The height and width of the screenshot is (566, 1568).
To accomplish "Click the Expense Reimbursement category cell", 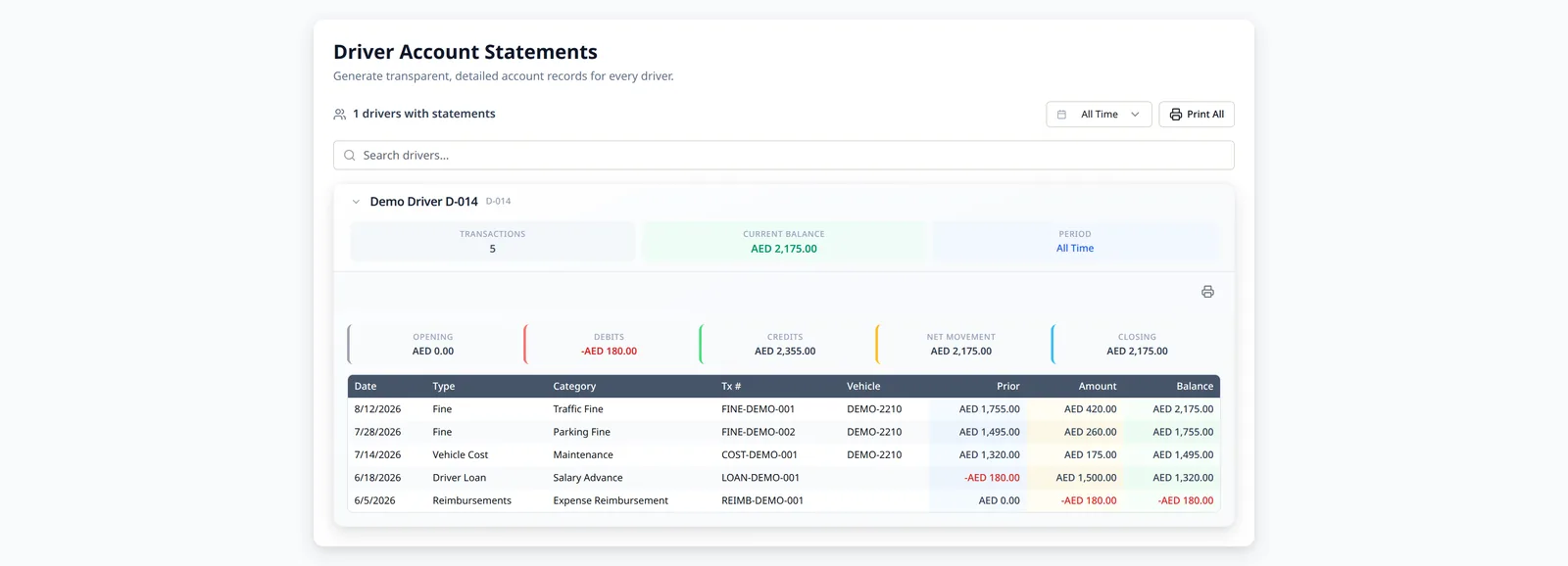I will 611,500.
